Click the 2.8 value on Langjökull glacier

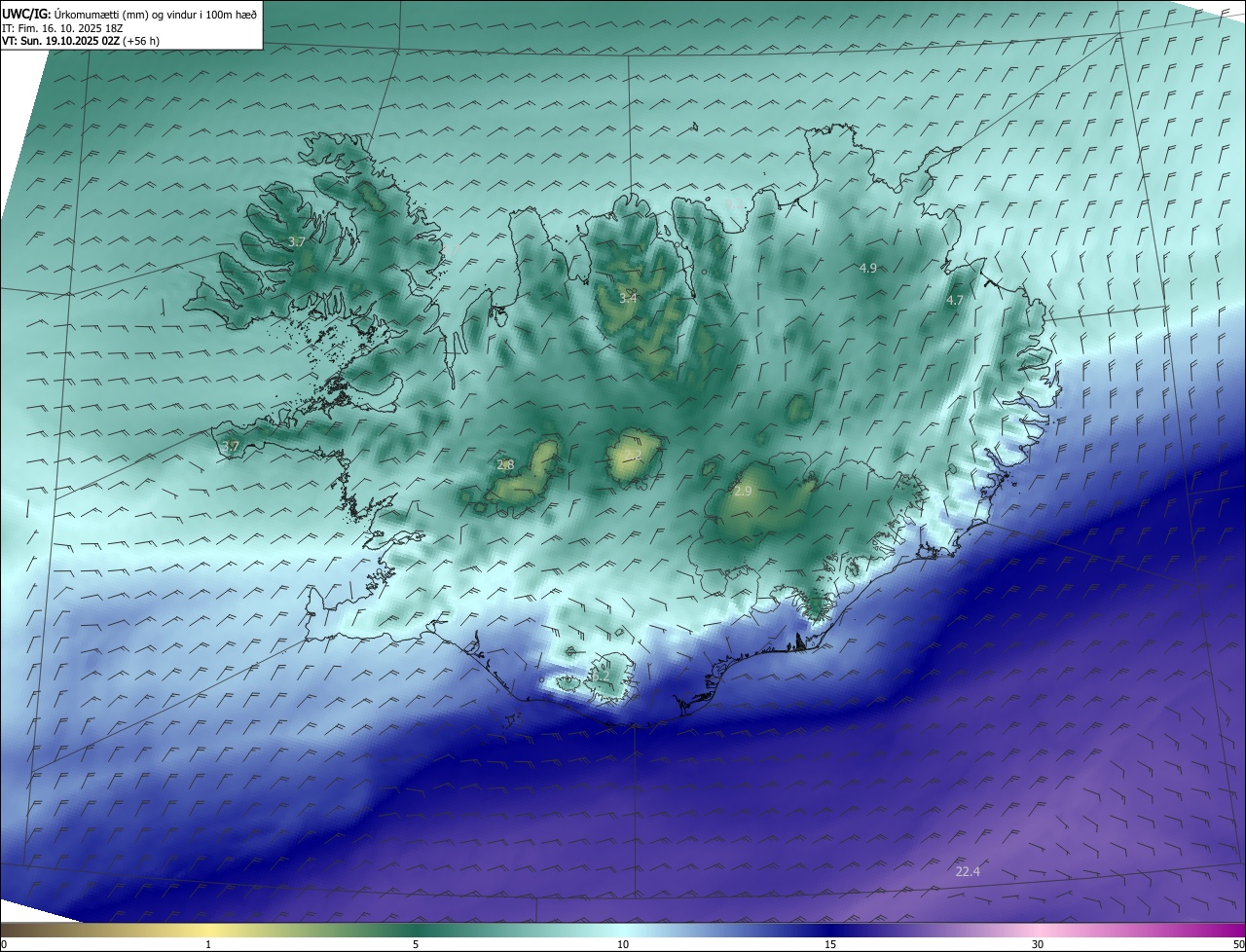tap(505, 465)
